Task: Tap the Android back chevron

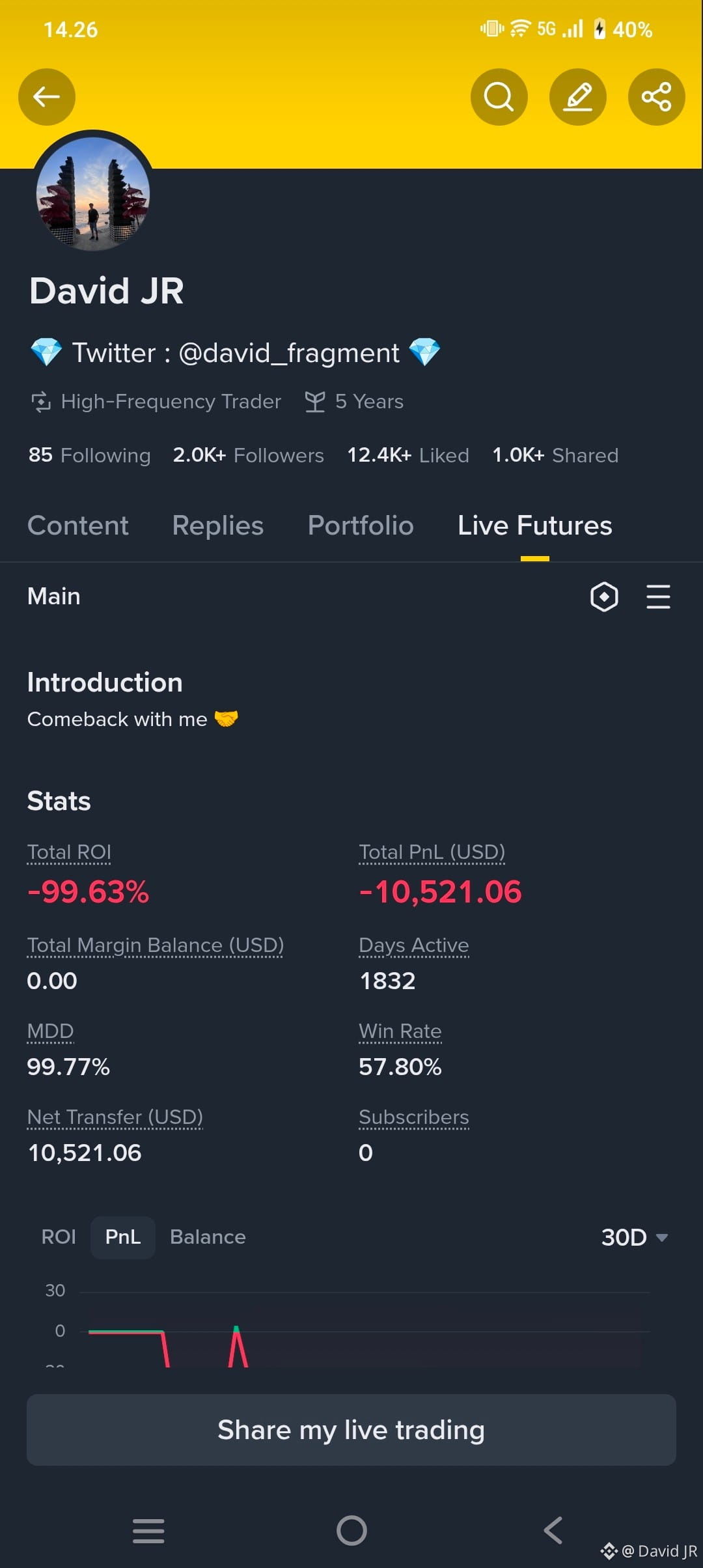Action: (x=553, y=1530)
